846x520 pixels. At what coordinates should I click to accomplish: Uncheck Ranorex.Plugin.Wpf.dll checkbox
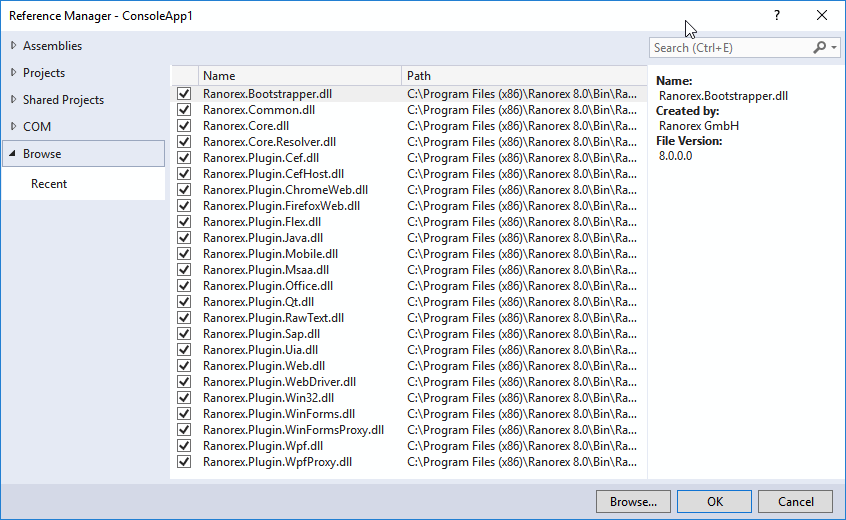[184, 446]
